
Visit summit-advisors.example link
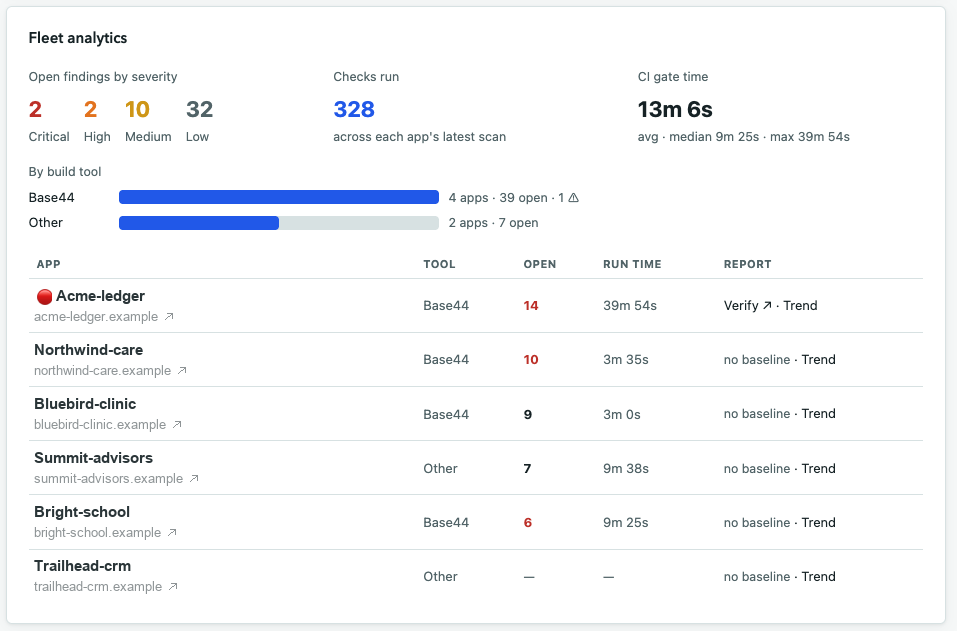tap(109, 478)
